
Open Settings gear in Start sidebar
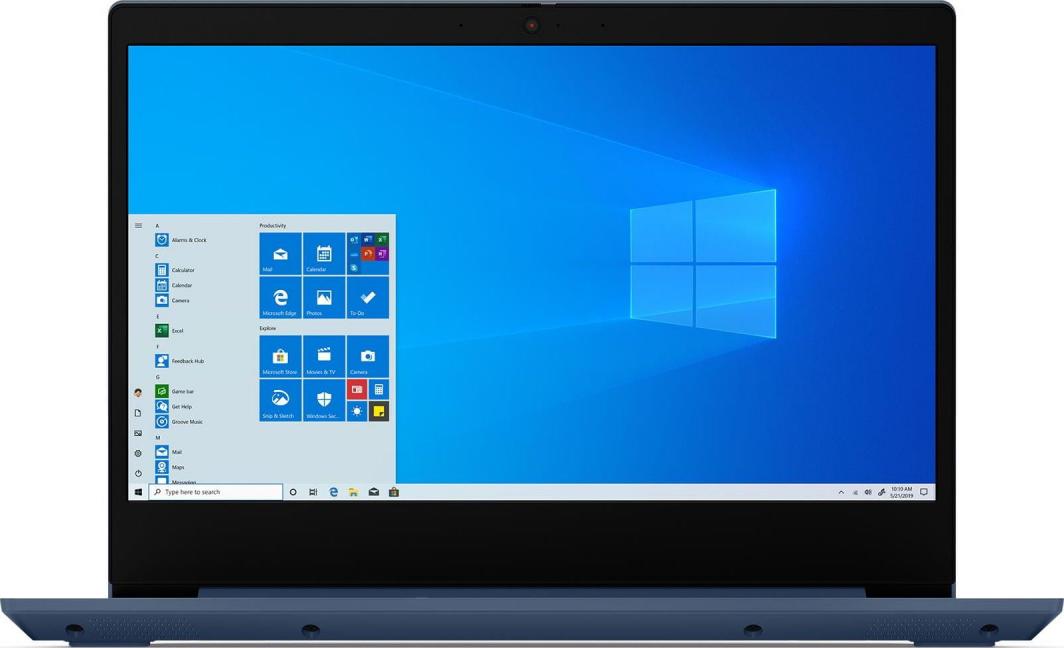click(x=138, y=453)
